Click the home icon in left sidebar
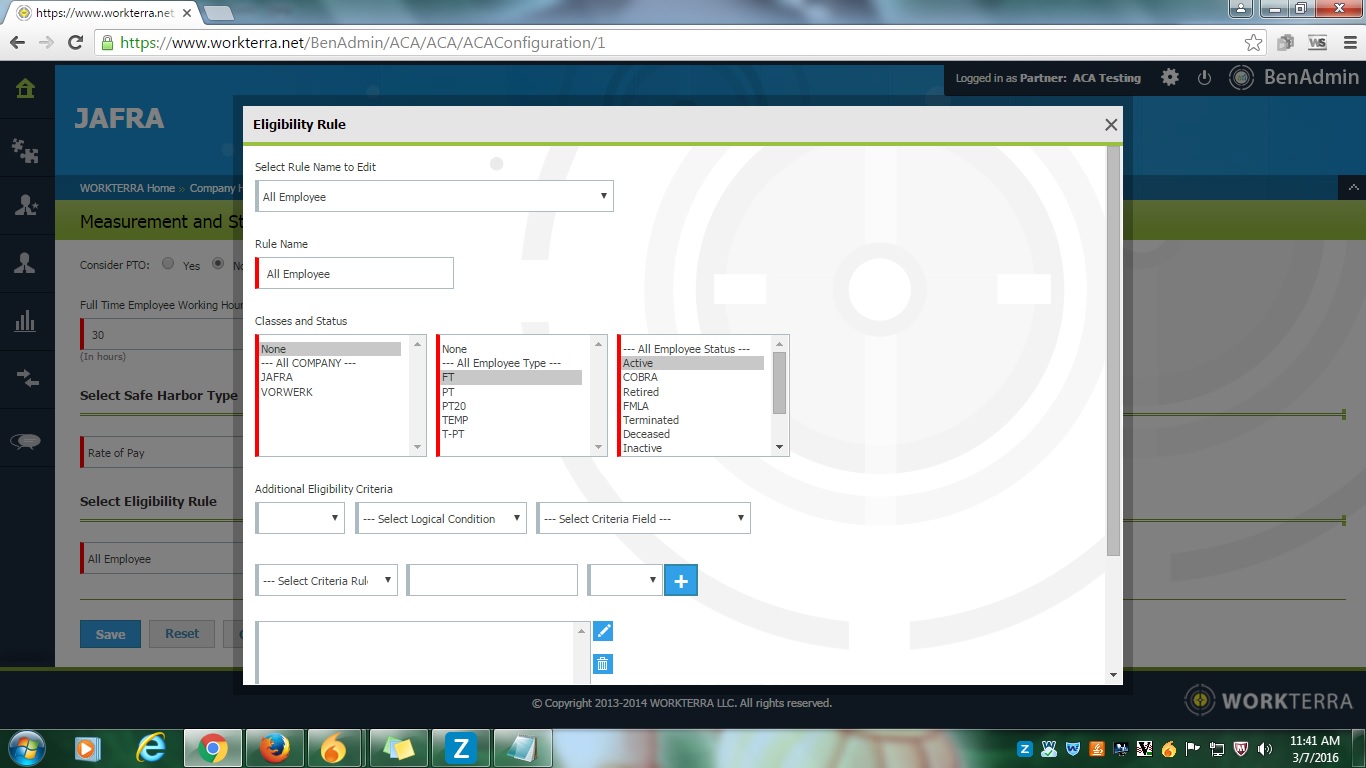1366x768 pixels. point(26,89)
